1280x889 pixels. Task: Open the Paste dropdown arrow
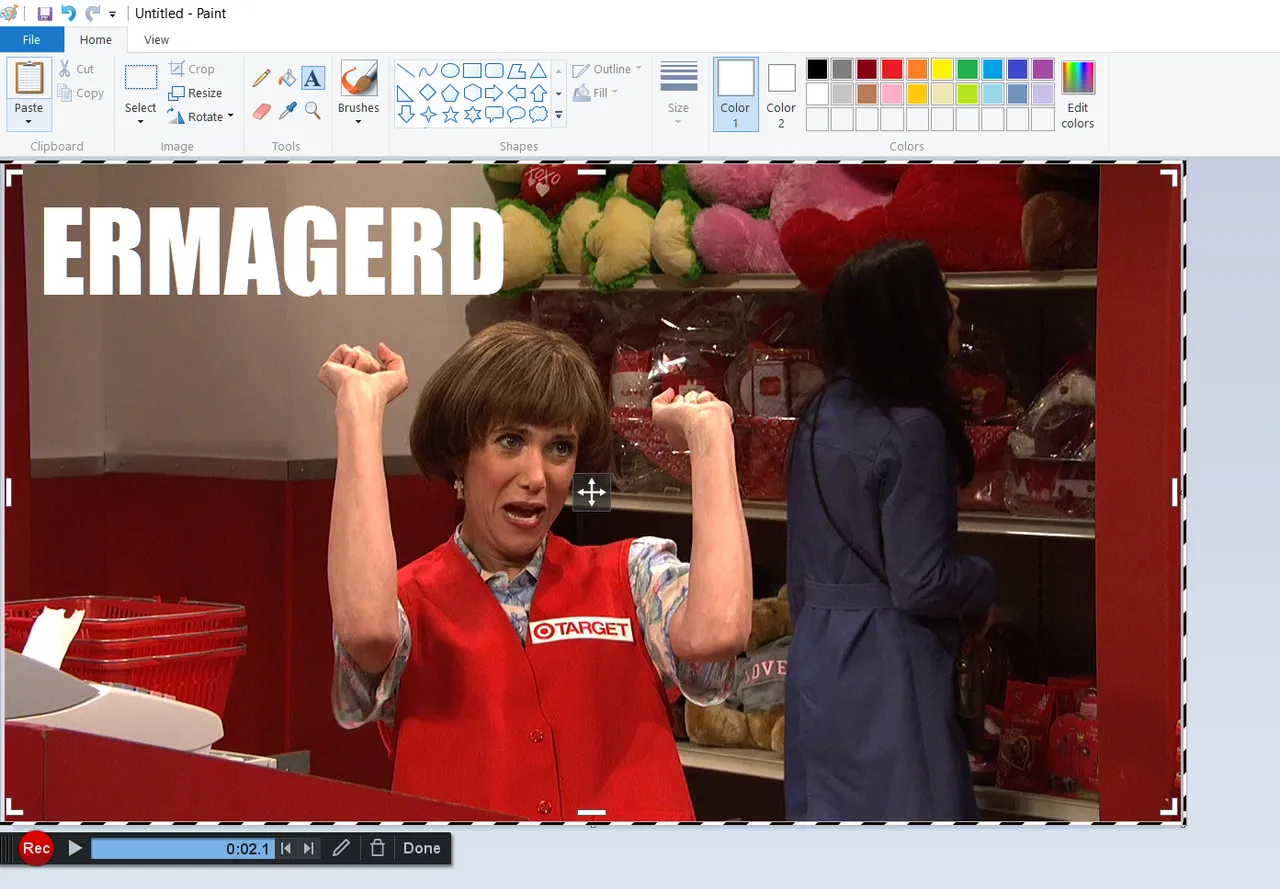[29, 122]
